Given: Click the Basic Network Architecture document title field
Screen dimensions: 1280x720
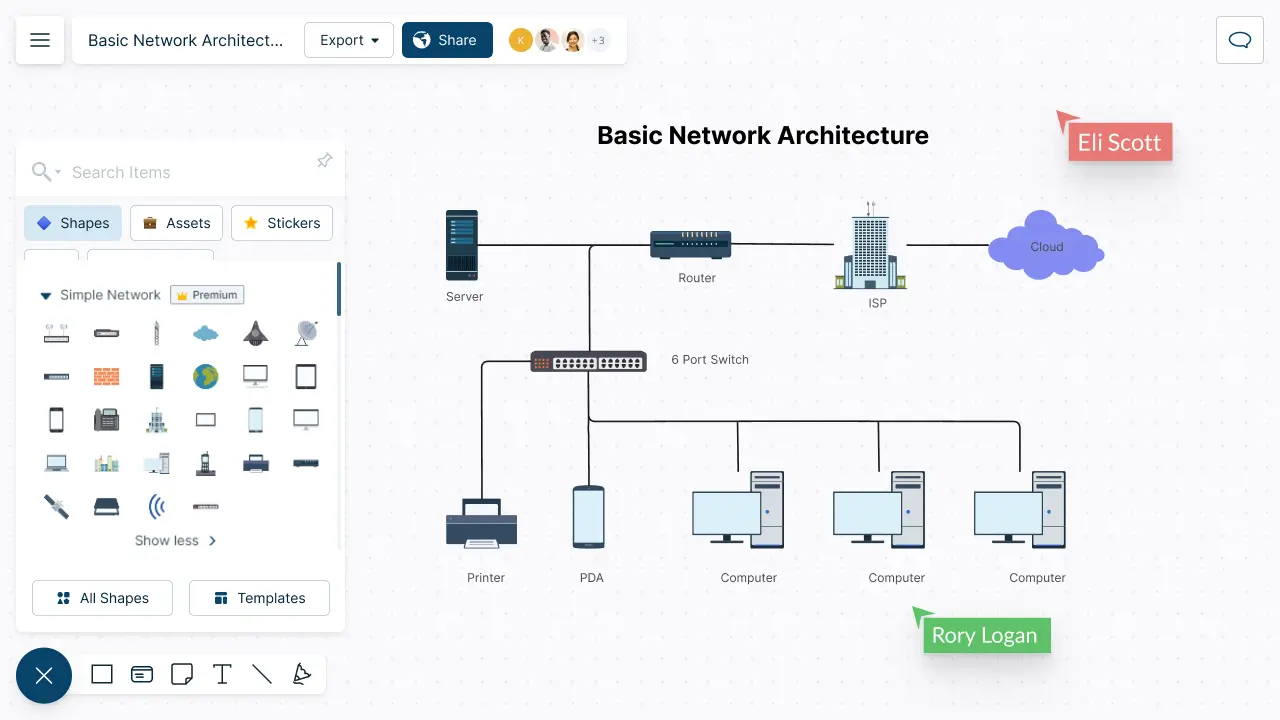Looking at the screenshot, I should click(x=186, y=40).
